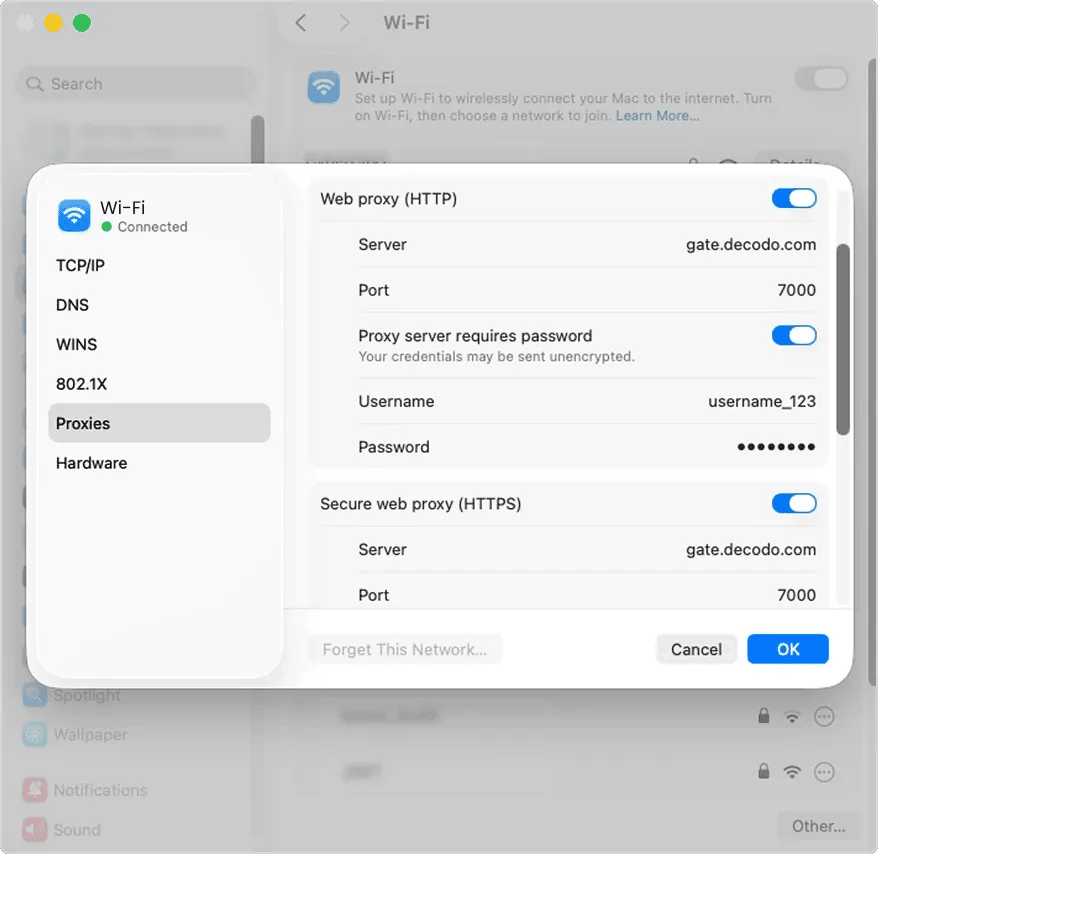Click the Username field value
Screen dimensions: 1080x920
(761, 402)
